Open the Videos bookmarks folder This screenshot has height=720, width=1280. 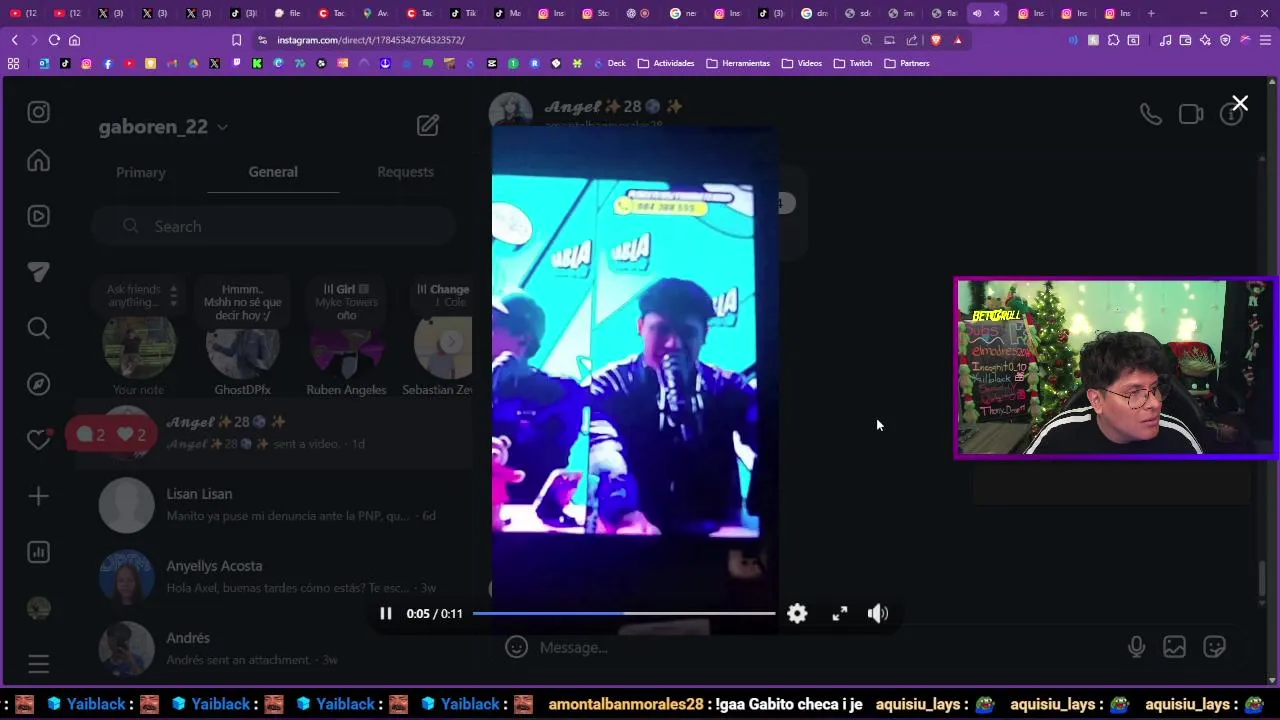tap(802, 63)
